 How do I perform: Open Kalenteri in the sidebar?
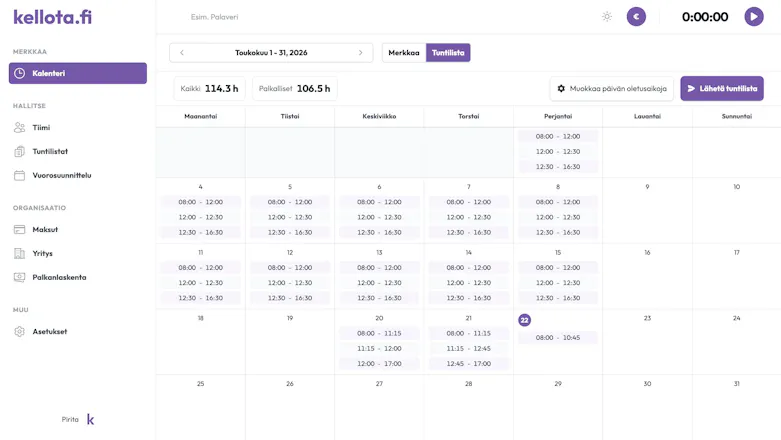(78, 73)
